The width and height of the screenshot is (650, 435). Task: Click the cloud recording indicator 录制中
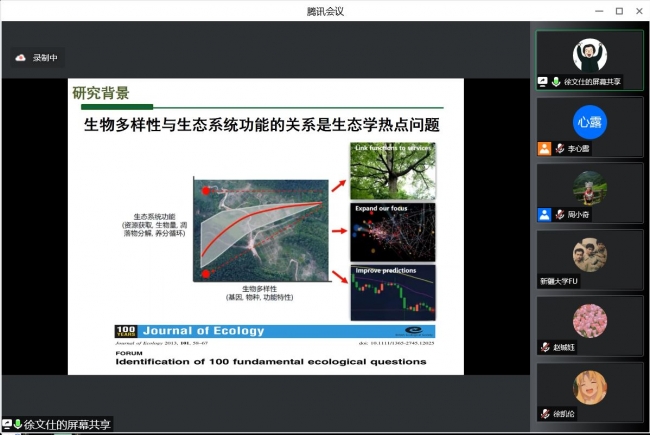38,58
